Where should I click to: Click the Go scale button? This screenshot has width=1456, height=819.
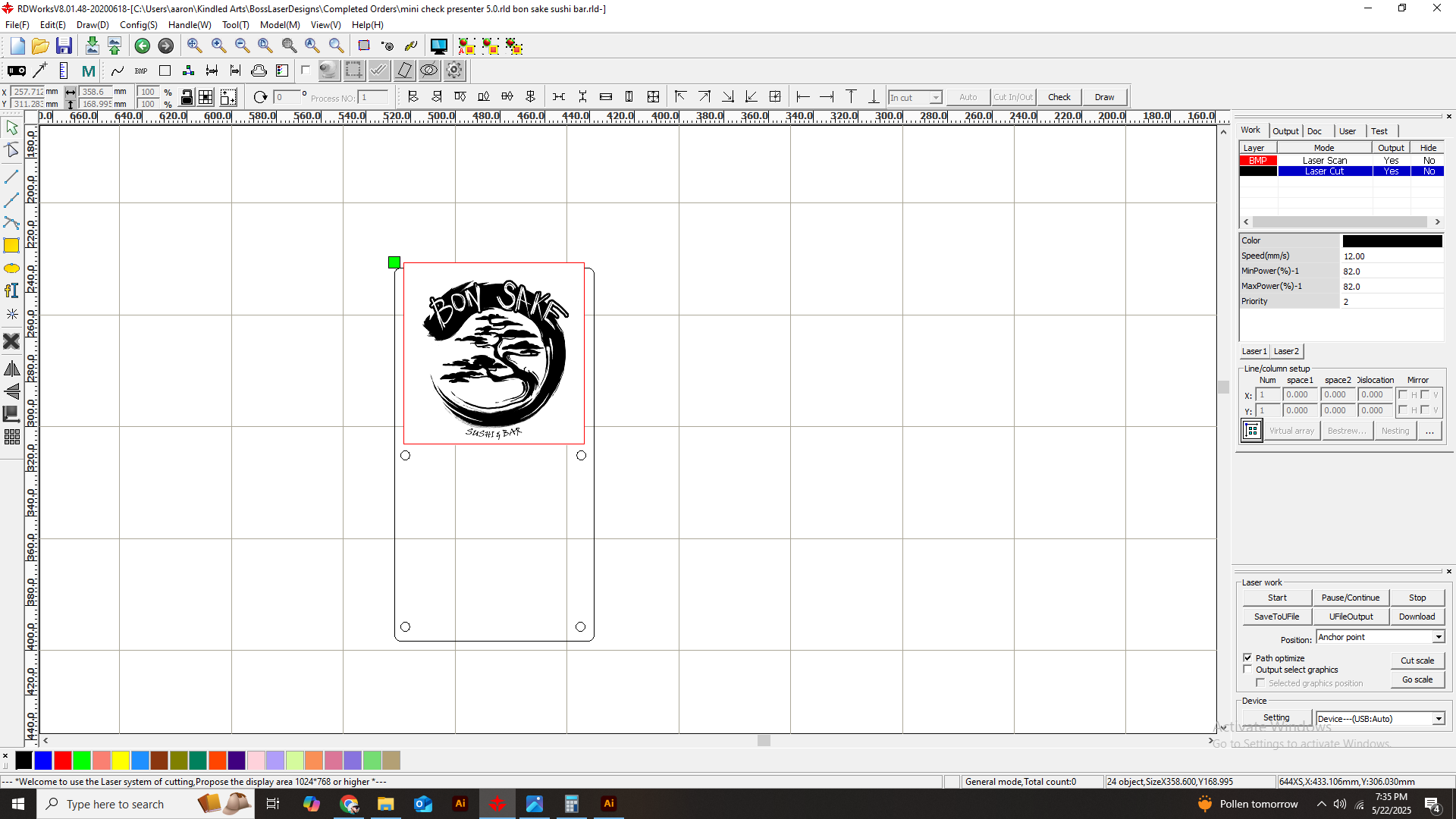coord(1417,679)
